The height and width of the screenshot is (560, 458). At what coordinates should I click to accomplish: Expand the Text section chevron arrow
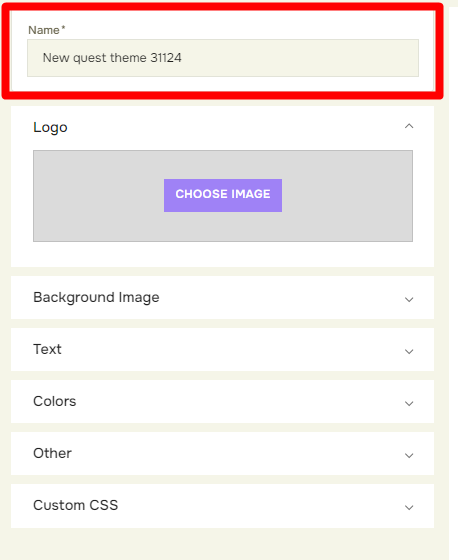(409, 351)
